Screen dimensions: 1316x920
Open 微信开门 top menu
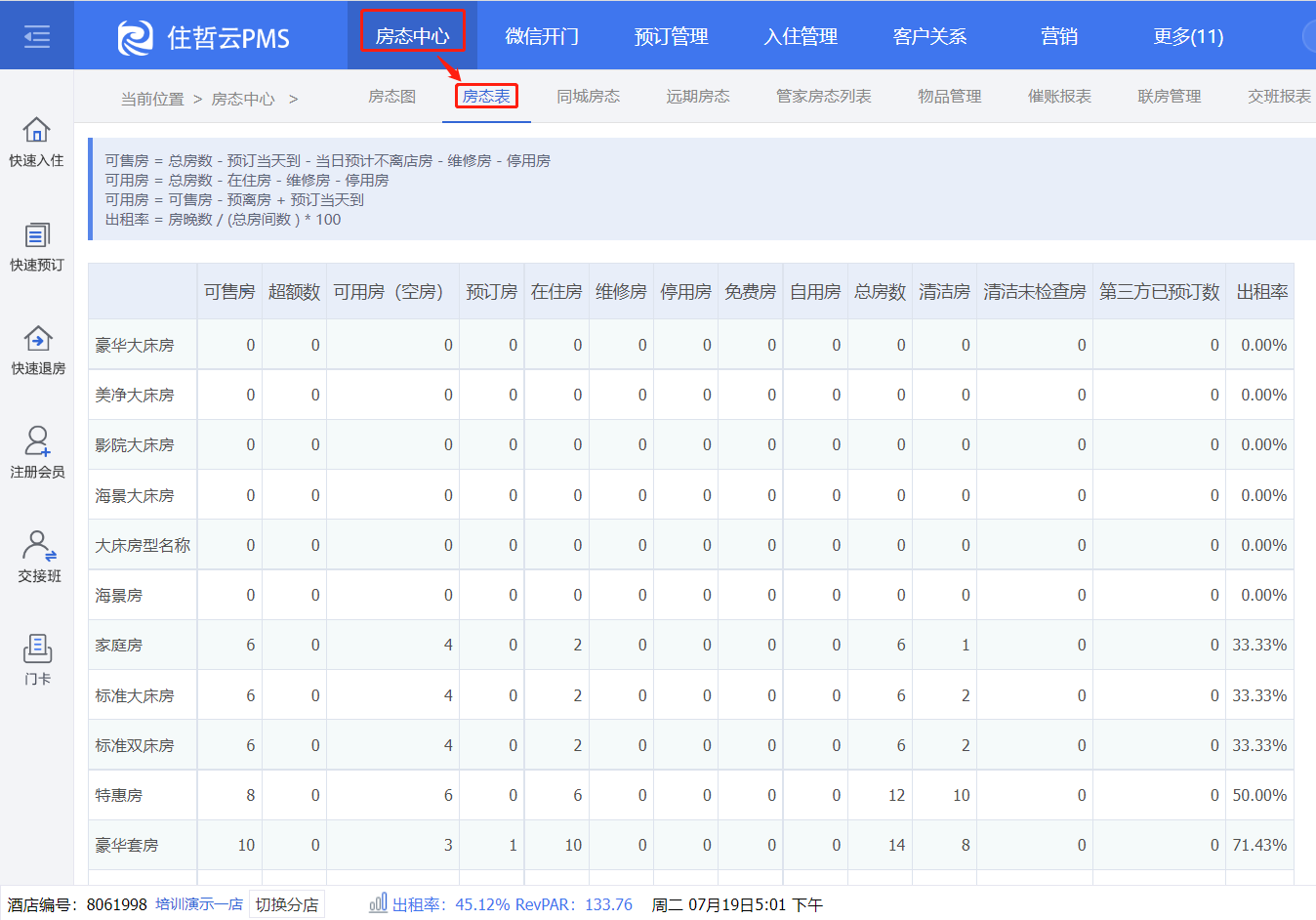(x=542, y=36)
